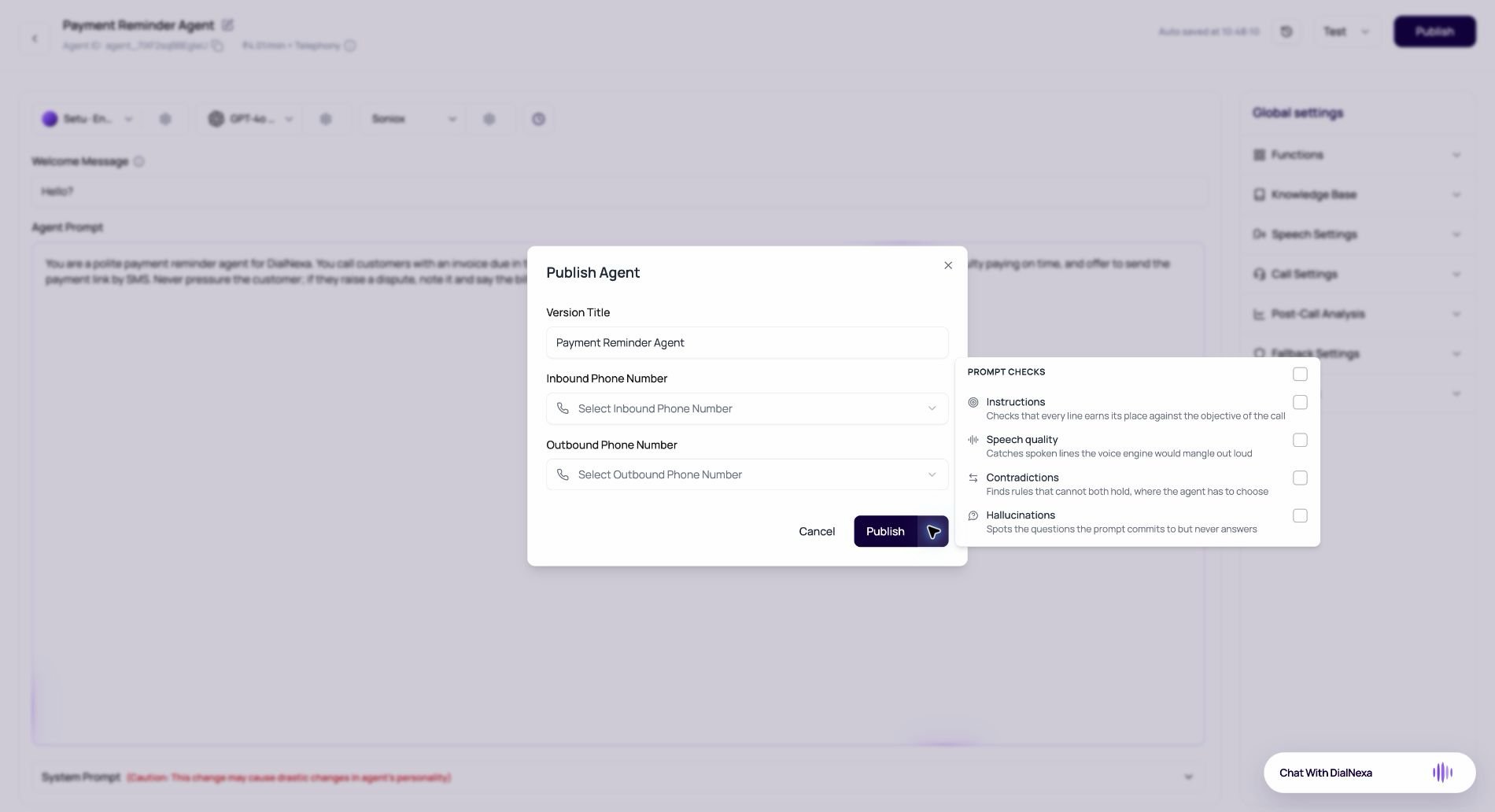This screenshot has width=1495, height=812.
Task: Open the Select Outbound Phone Number dropdown
Action: 747,474
